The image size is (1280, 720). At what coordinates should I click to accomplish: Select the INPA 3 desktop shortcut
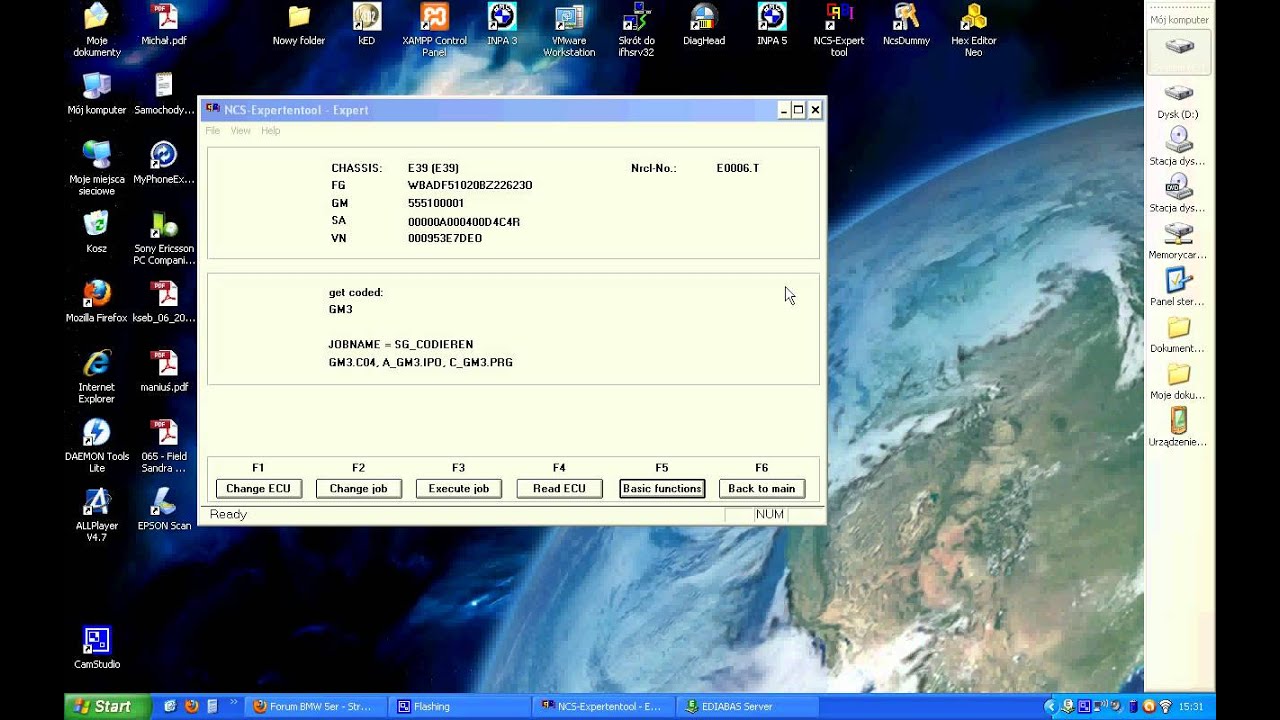(501, 25)
